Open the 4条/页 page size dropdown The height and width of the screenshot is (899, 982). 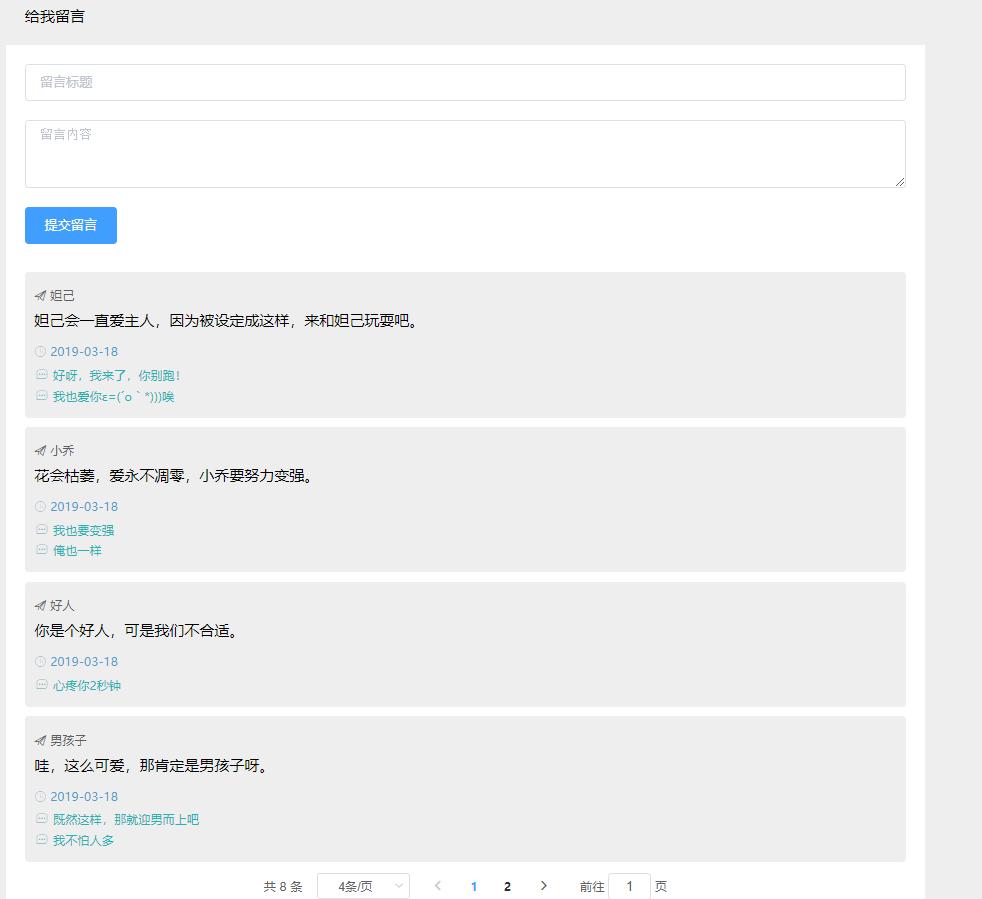coord(363,886)
